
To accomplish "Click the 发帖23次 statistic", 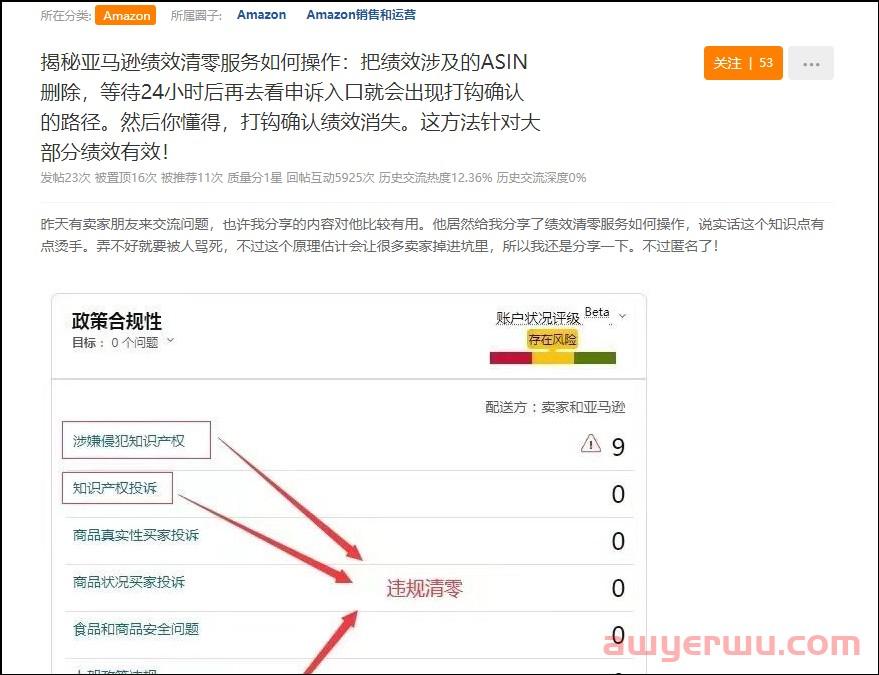I will (x=65, y=178).
